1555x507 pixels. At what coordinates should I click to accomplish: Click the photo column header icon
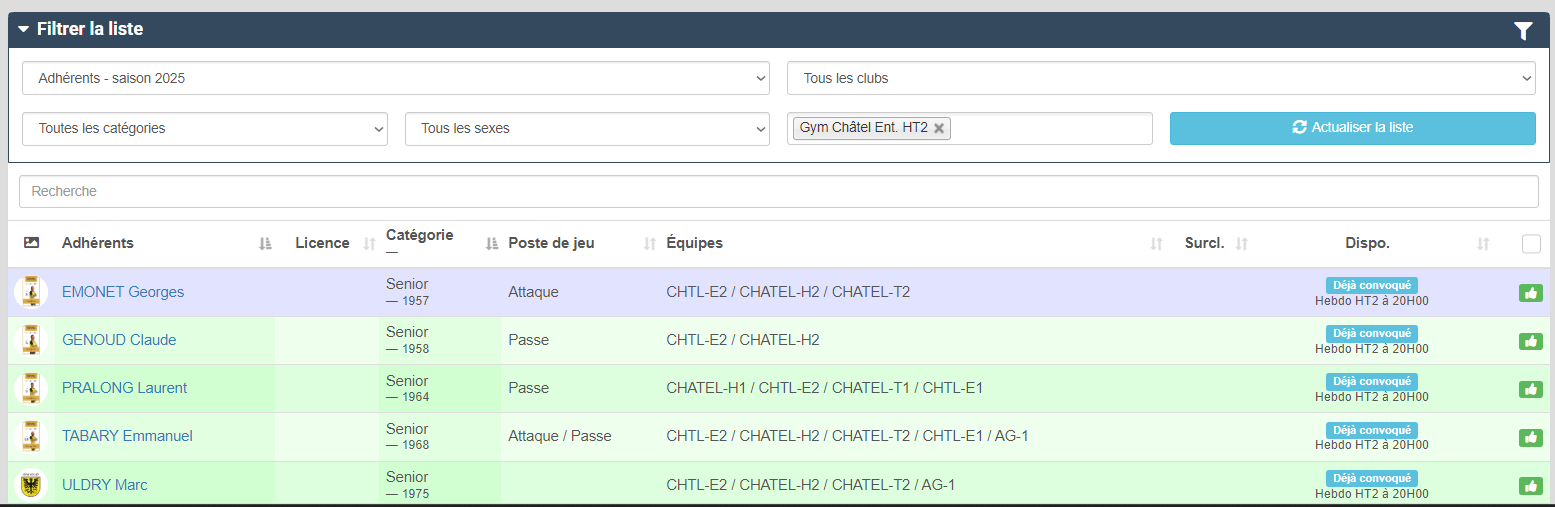pyautogui.click(x=31, y=243)
